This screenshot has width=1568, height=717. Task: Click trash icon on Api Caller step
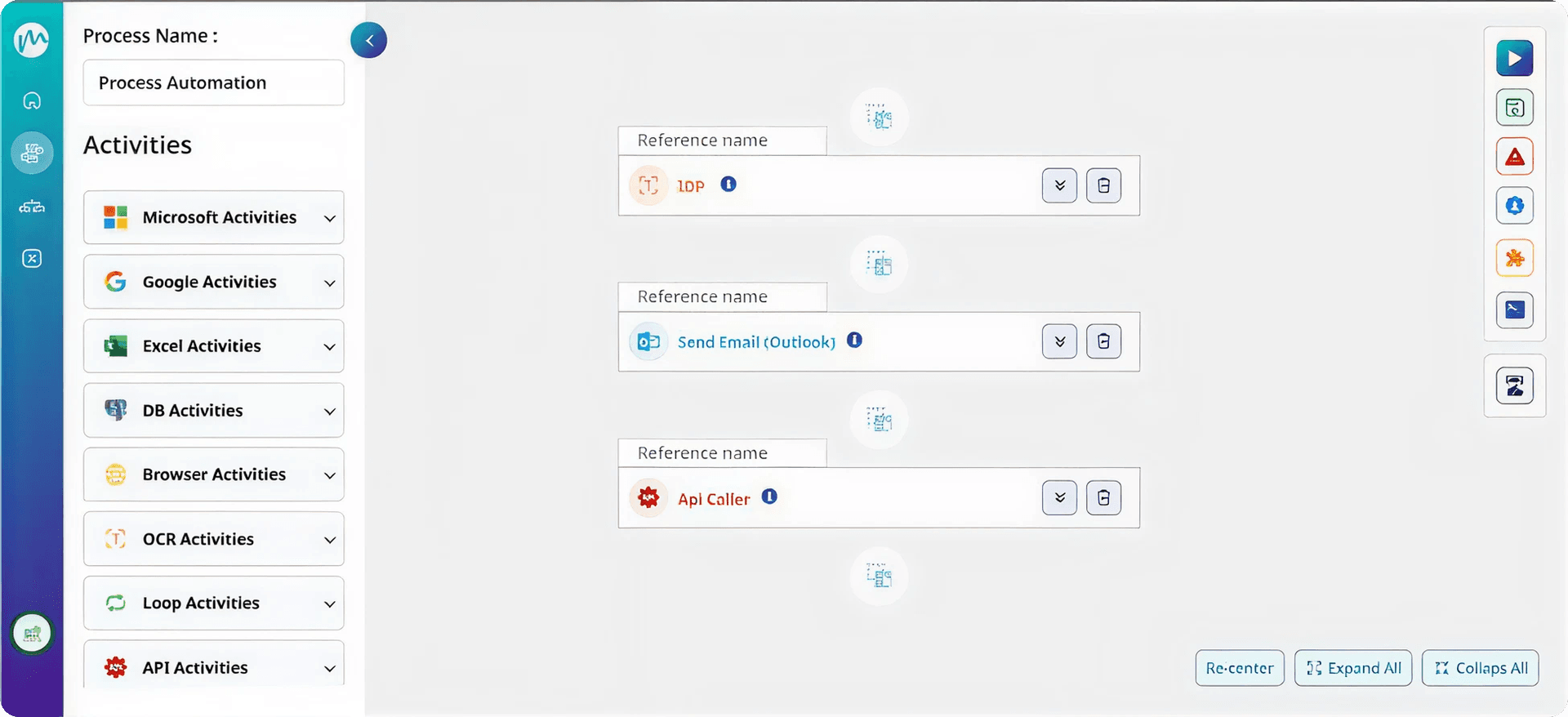click(x=1103, y=498)
